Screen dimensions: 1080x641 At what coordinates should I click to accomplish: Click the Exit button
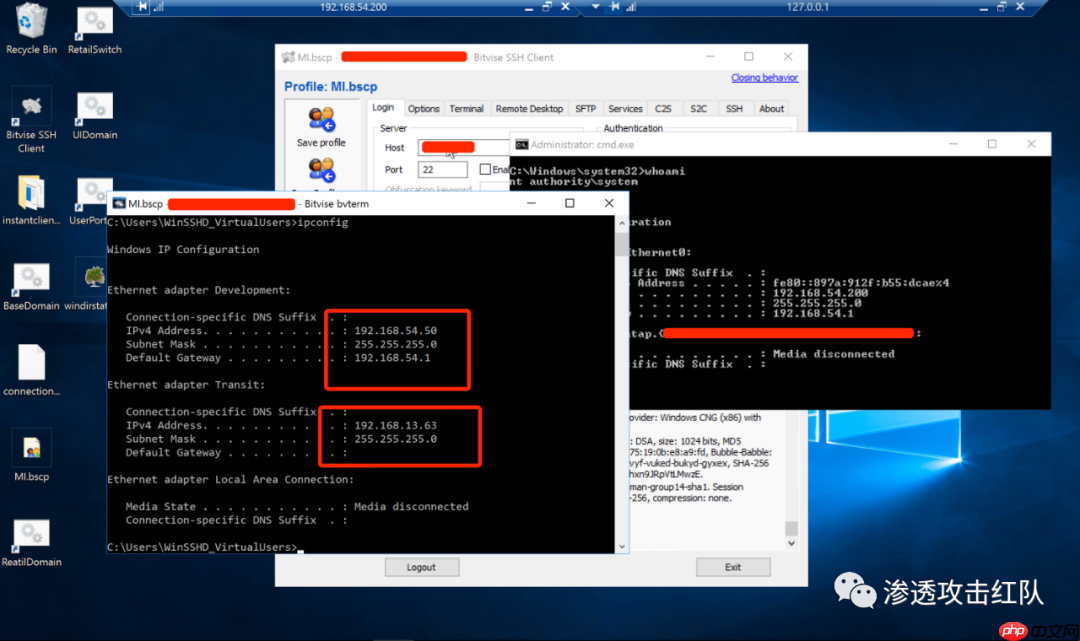pos(733,567)
